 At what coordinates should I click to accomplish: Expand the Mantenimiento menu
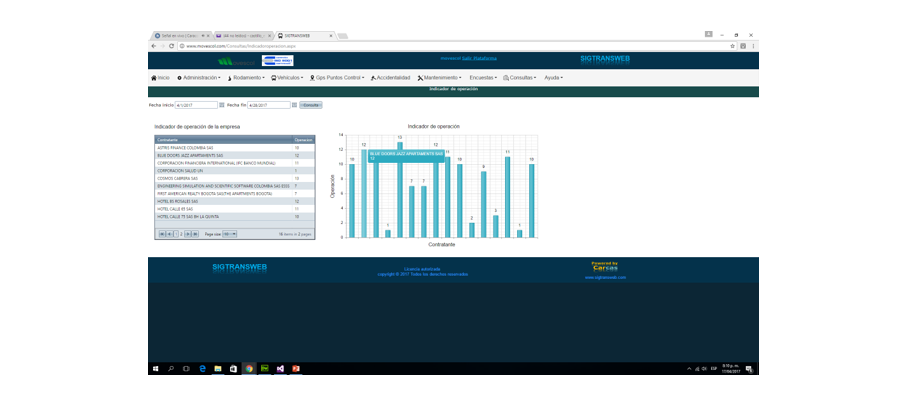click(x=440, y=77)
